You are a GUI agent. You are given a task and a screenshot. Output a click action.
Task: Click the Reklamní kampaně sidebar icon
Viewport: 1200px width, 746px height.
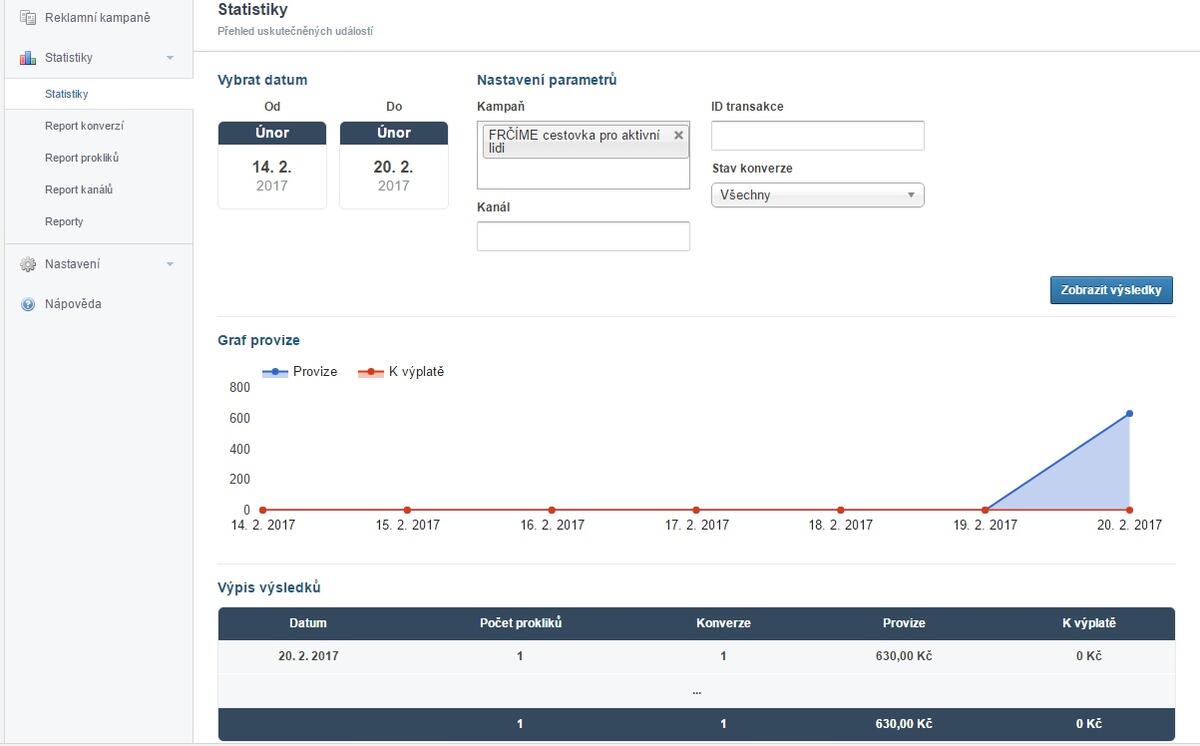(28, 17)
